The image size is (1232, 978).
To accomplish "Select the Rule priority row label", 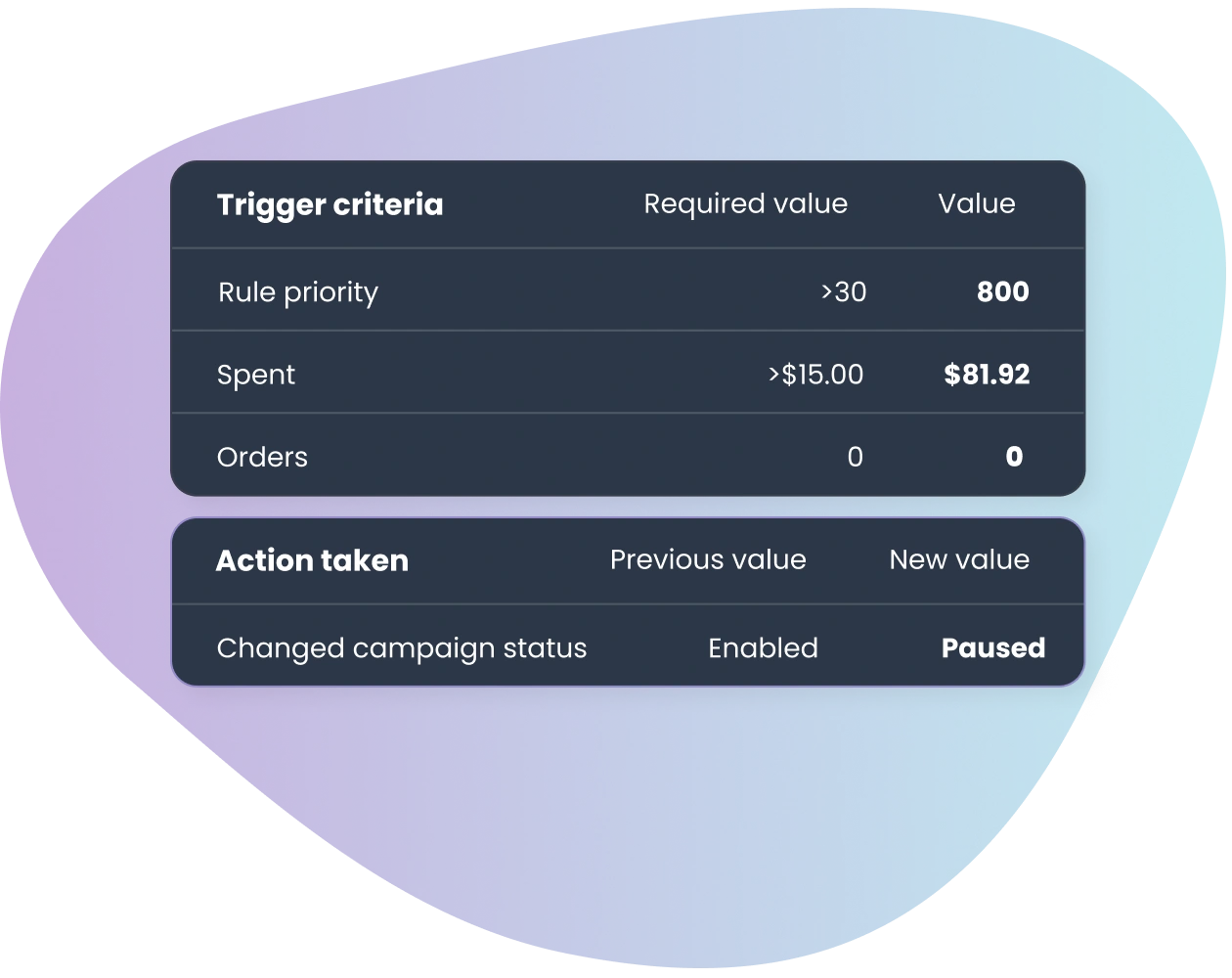I will click(x=297, y=292).
